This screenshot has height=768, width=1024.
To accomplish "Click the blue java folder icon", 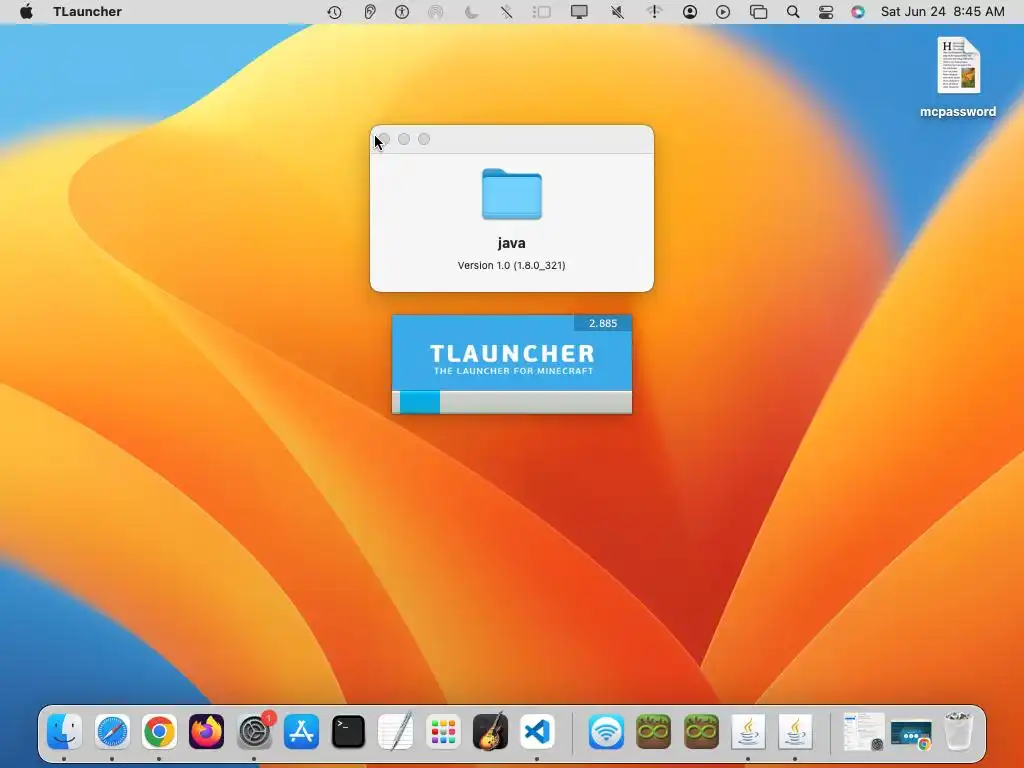I will [511, 194].
